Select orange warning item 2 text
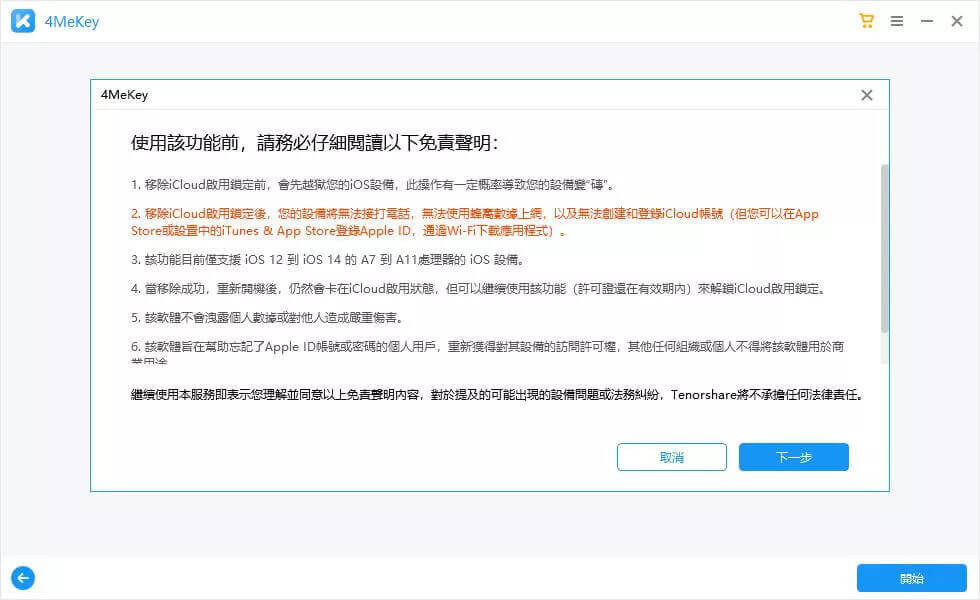This screenshot has height=600, width=980. pyautogui.click(x=475, y=222)
